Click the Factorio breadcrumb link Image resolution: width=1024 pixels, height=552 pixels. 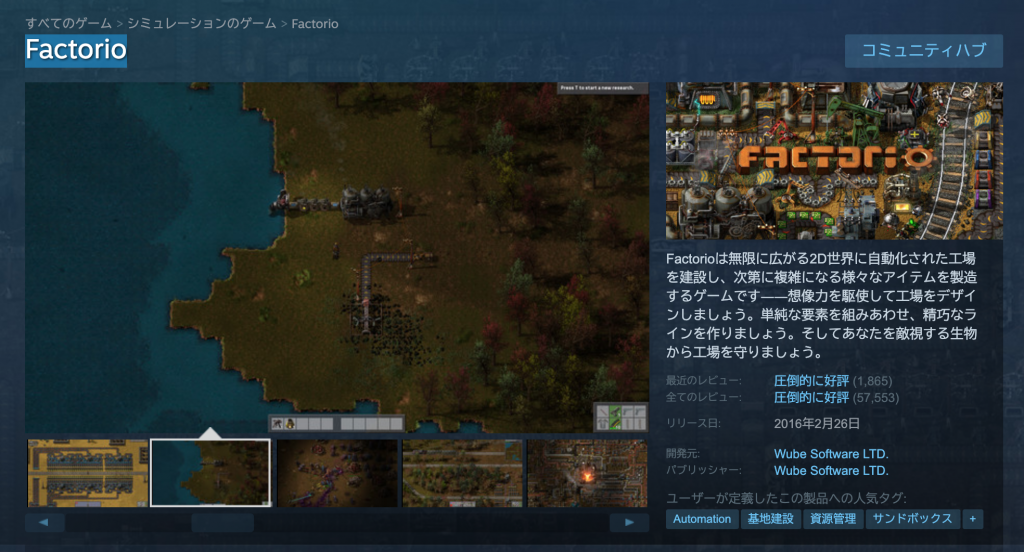click(315, 24)
